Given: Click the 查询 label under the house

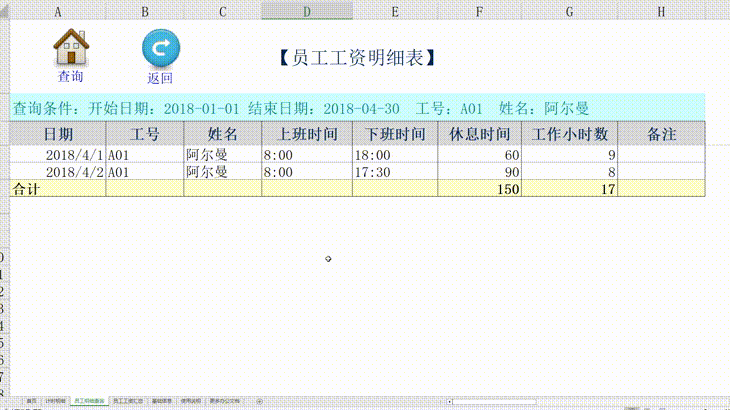Looking at the screenshot, I should point(70,77).
